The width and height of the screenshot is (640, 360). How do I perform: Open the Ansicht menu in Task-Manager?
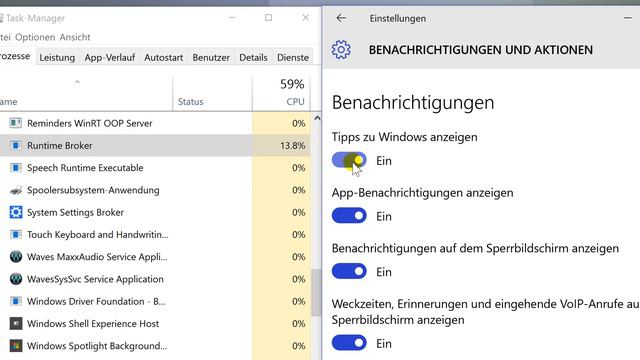[x=75, y=37]
